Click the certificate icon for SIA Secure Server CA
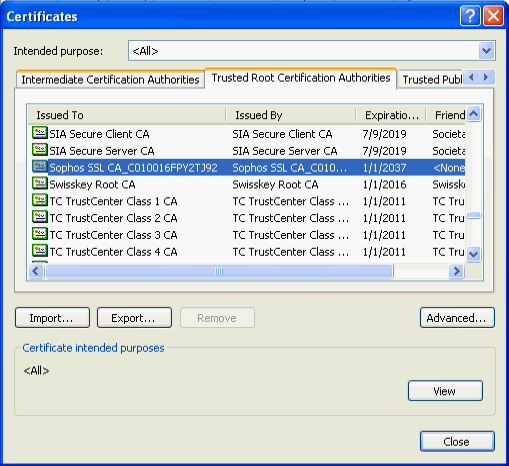The image size is (509, 466). pyautogui.click(x=40, y=149)
